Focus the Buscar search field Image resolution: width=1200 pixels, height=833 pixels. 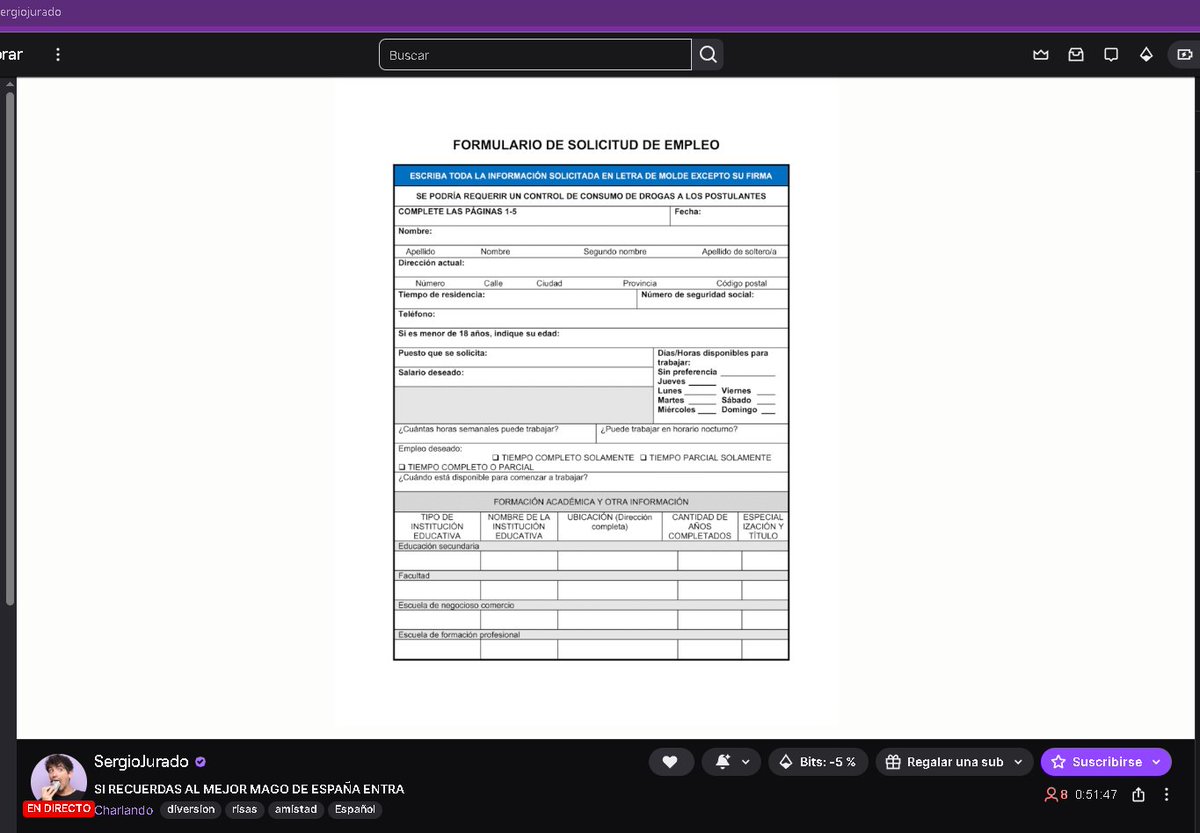coord(535,55)
